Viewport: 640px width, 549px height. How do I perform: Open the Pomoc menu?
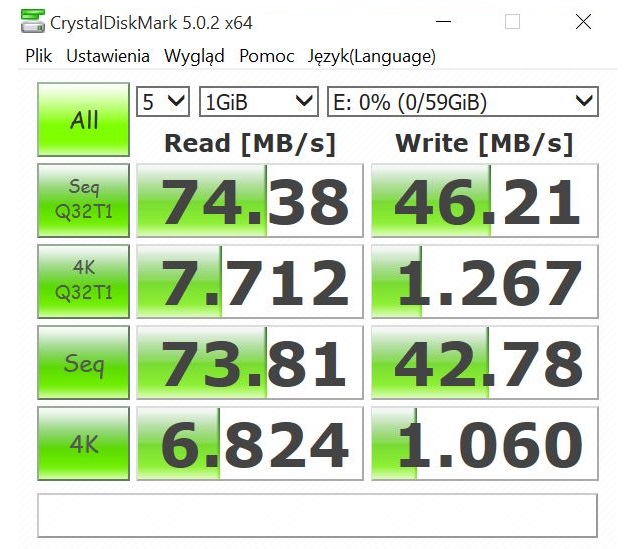(x=267, y=56)
